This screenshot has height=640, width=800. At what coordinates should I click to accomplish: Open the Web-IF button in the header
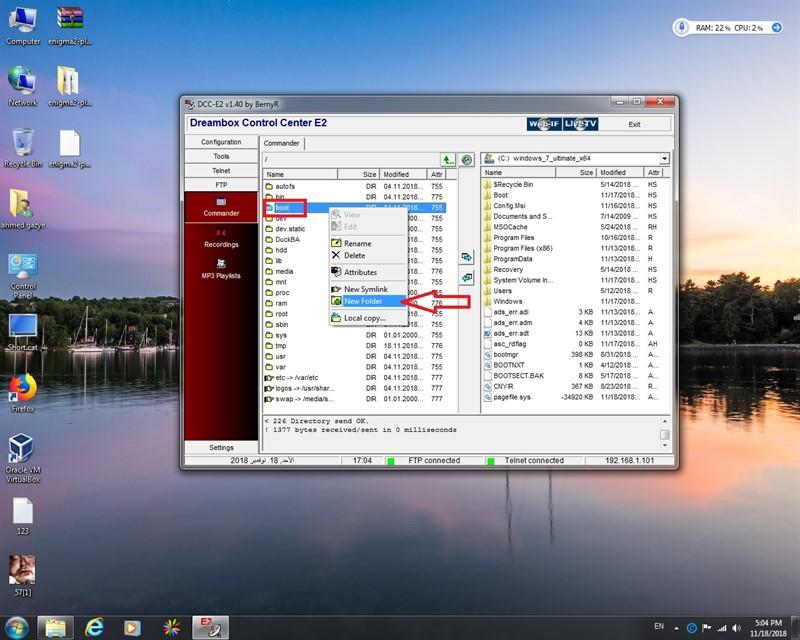pos(544,124)
